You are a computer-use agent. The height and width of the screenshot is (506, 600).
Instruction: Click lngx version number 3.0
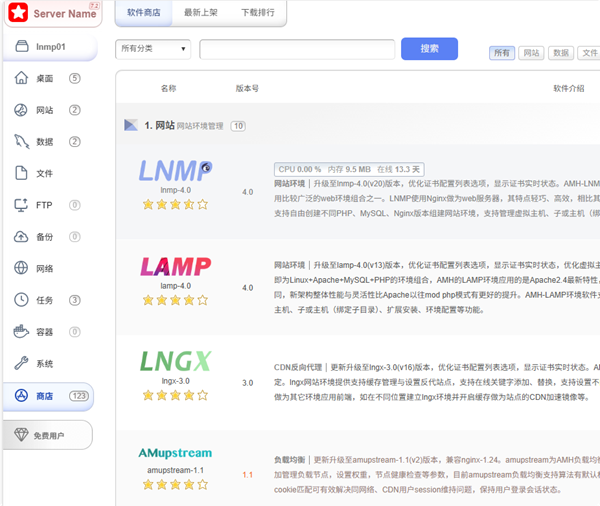pyautogui.click(x=248, y=383)
